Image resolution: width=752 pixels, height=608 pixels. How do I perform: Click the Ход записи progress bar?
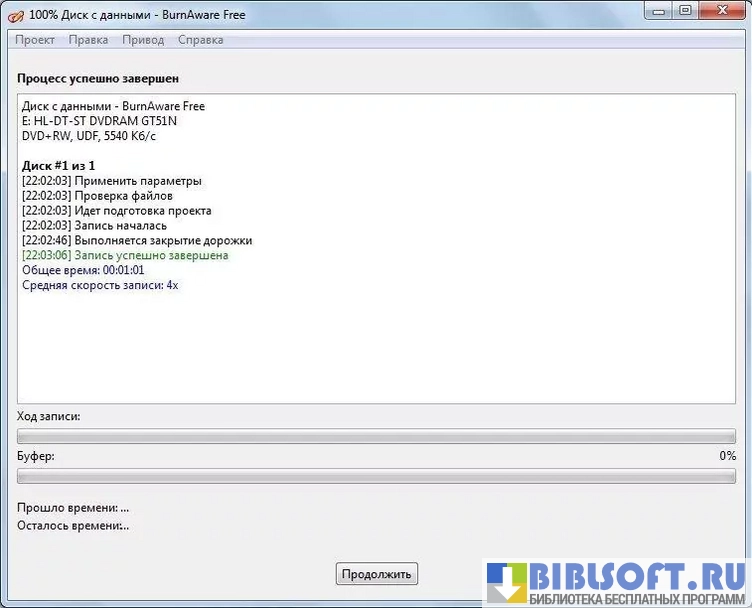(376, 435)
